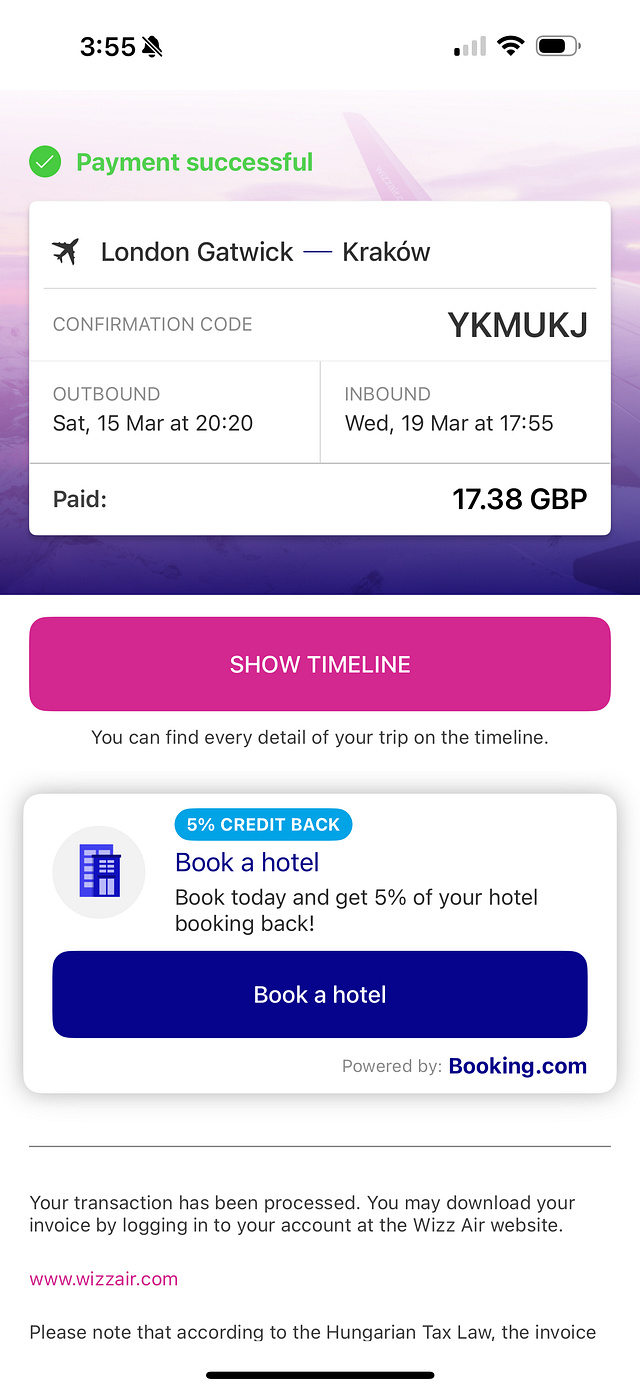640x1391 pixels.
Task: Tap the dark blue Book a hotel button
Action: pyautogui.click(x=320, y=994)
